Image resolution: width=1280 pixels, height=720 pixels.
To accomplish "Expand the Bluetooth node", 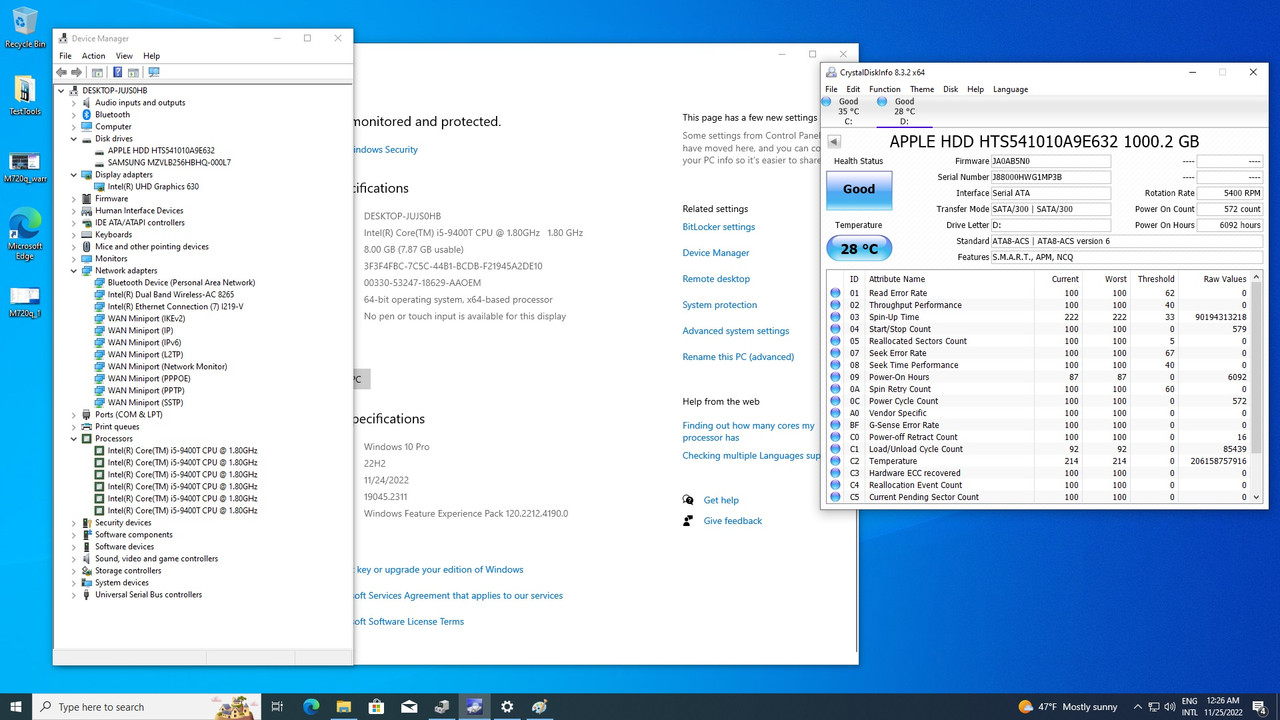I will coord(74,115).
